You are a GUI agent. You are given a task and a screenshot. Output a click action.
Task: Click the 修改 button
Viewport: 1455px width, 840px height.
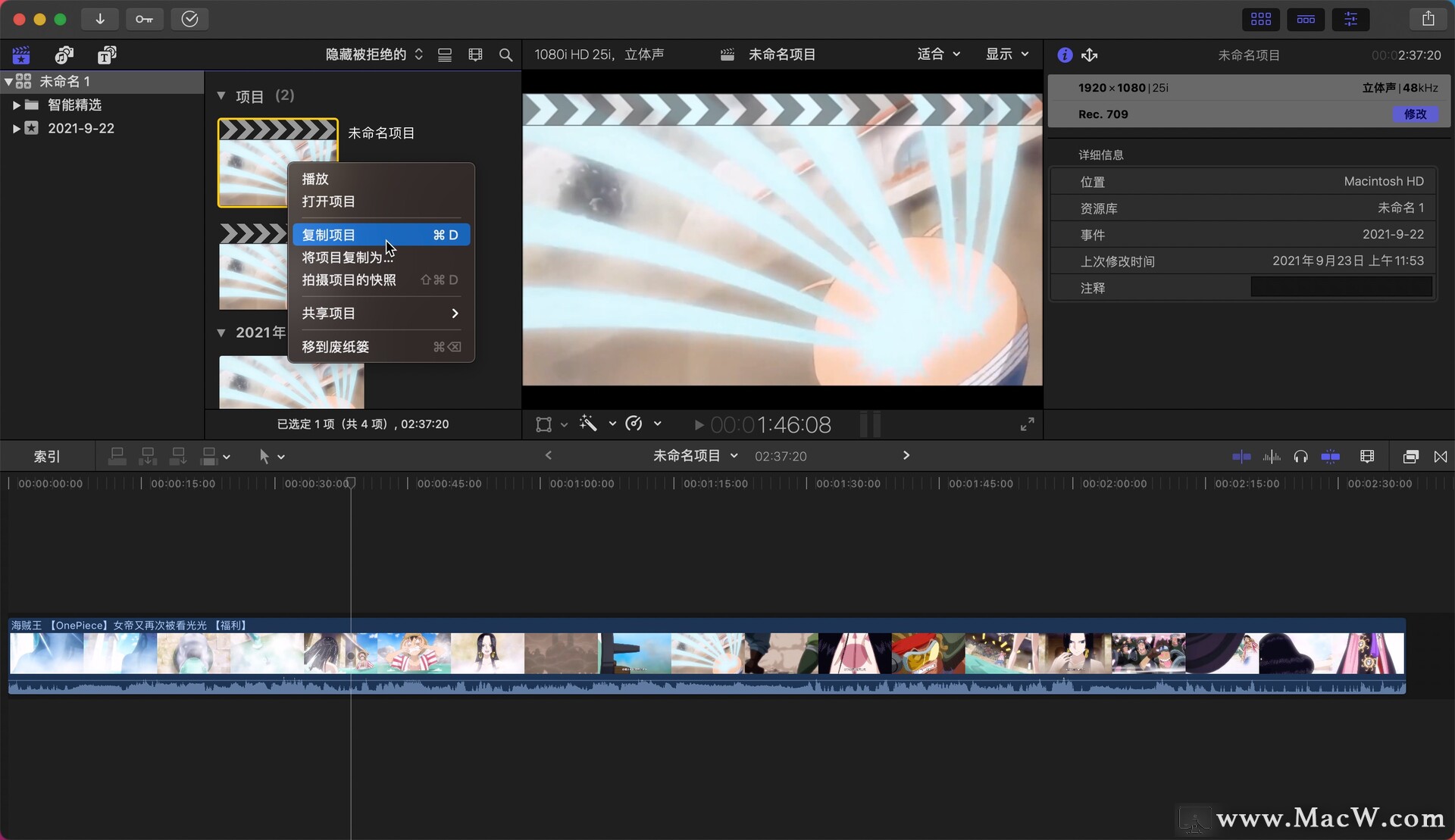click(1415, 114)
